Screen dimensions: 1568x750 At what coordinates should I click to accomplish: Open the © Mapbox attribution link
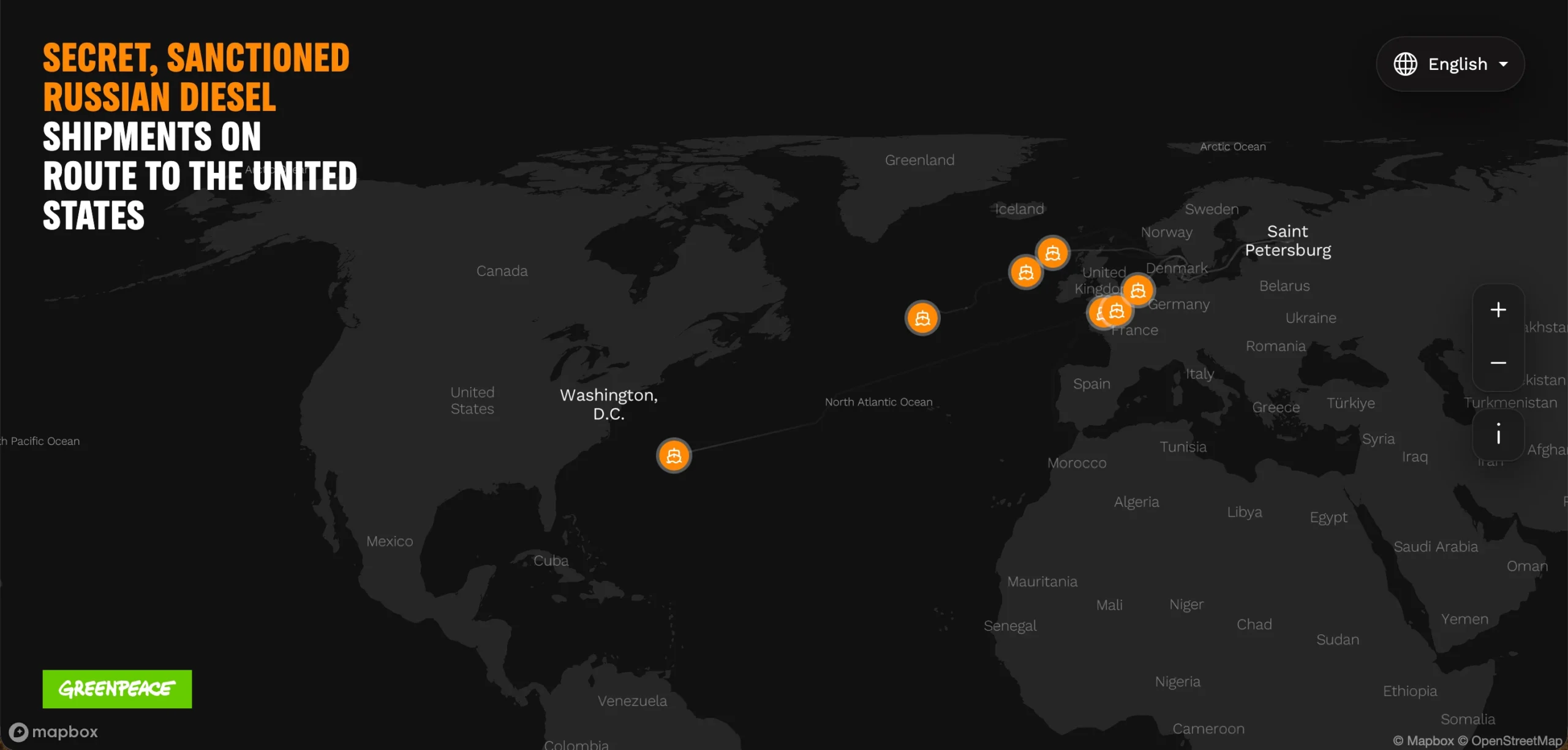(1423, 741)
